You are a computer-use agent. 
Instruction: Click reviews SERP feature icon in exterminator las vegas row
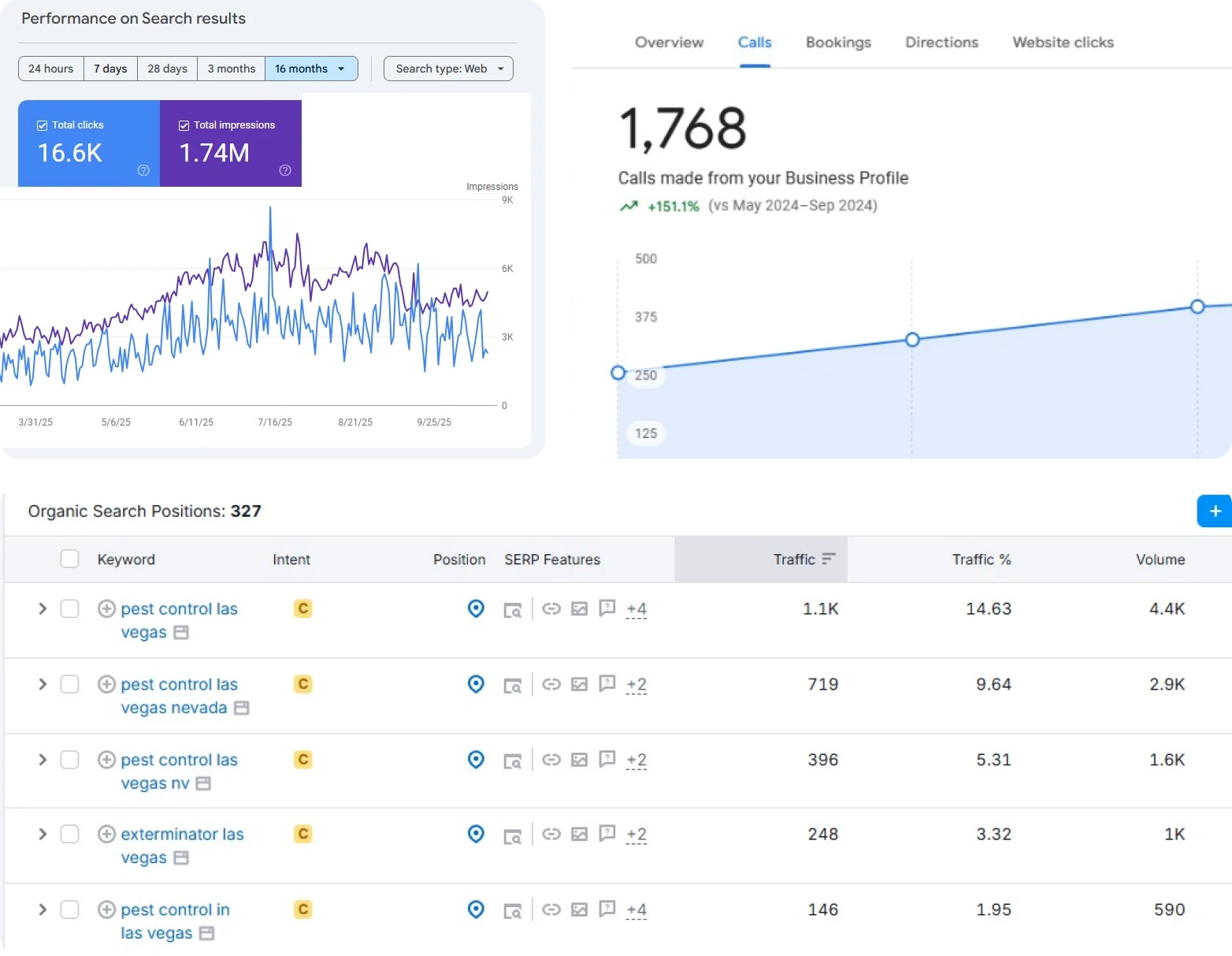click(x=607, y=834)
